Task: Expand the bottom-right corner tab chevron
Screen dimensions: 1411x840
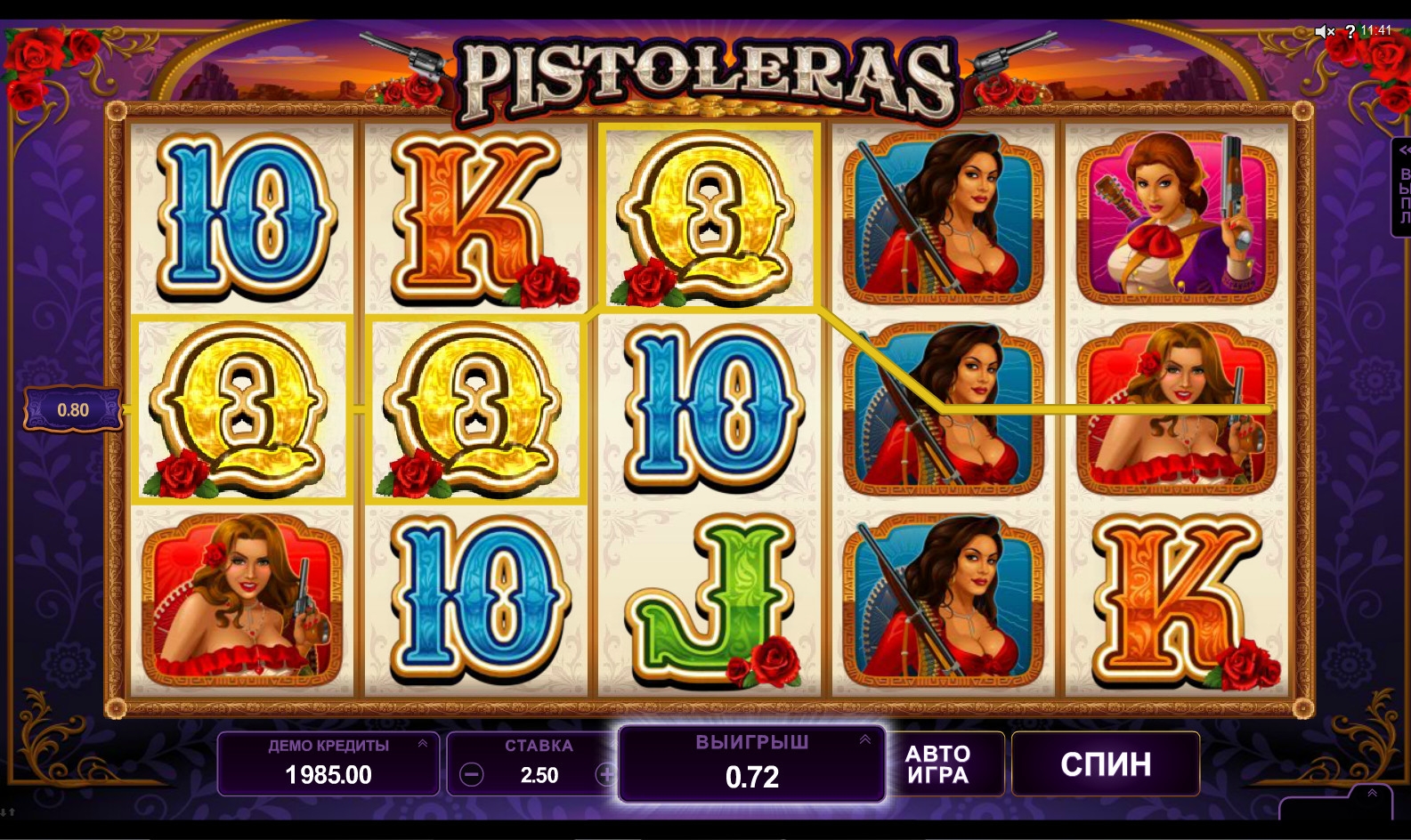Action: click(1372, 794)
